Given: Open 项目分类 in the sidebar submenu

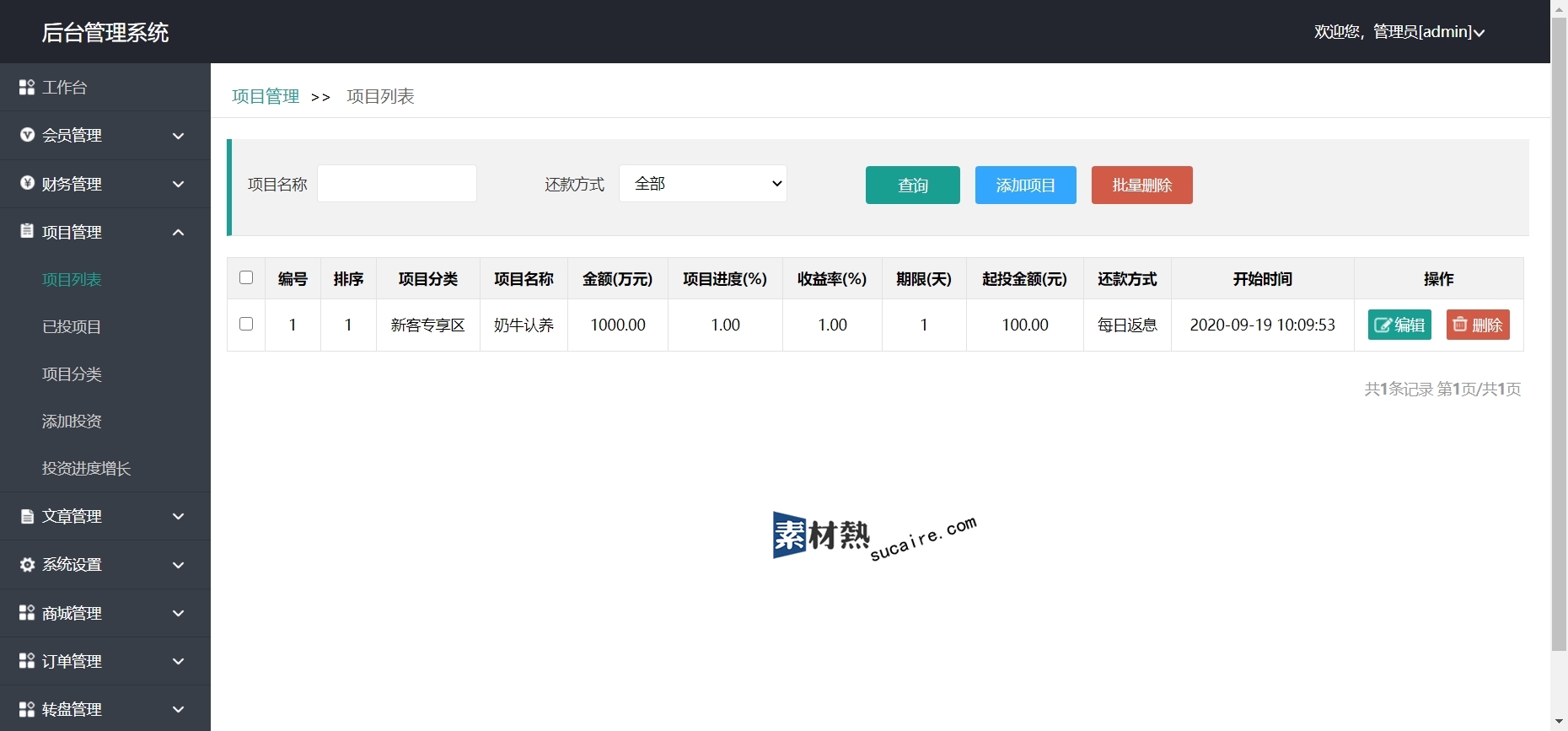Looking at the screenshot, I should (72, 374).
